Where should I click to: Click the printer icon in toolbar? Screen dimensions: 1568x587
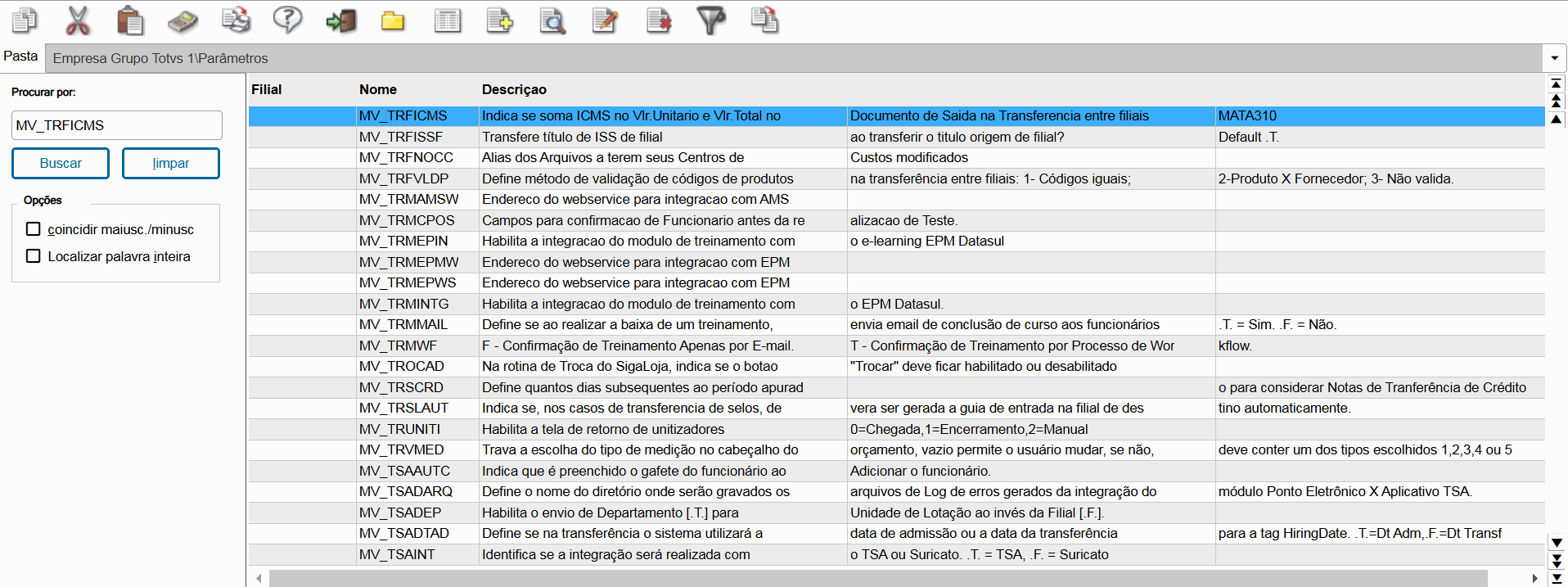[x=236, y=20]
